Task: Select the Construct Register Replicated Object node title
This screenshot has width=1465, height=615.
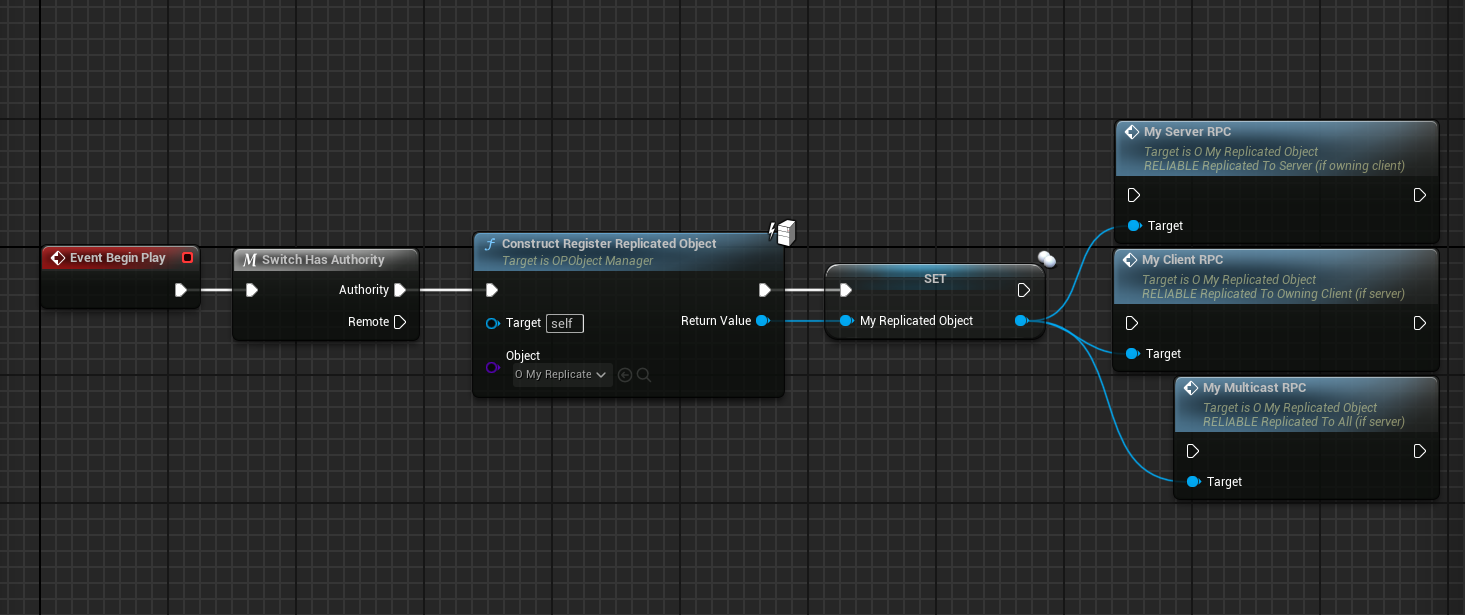Action: (x=608, y=244)
